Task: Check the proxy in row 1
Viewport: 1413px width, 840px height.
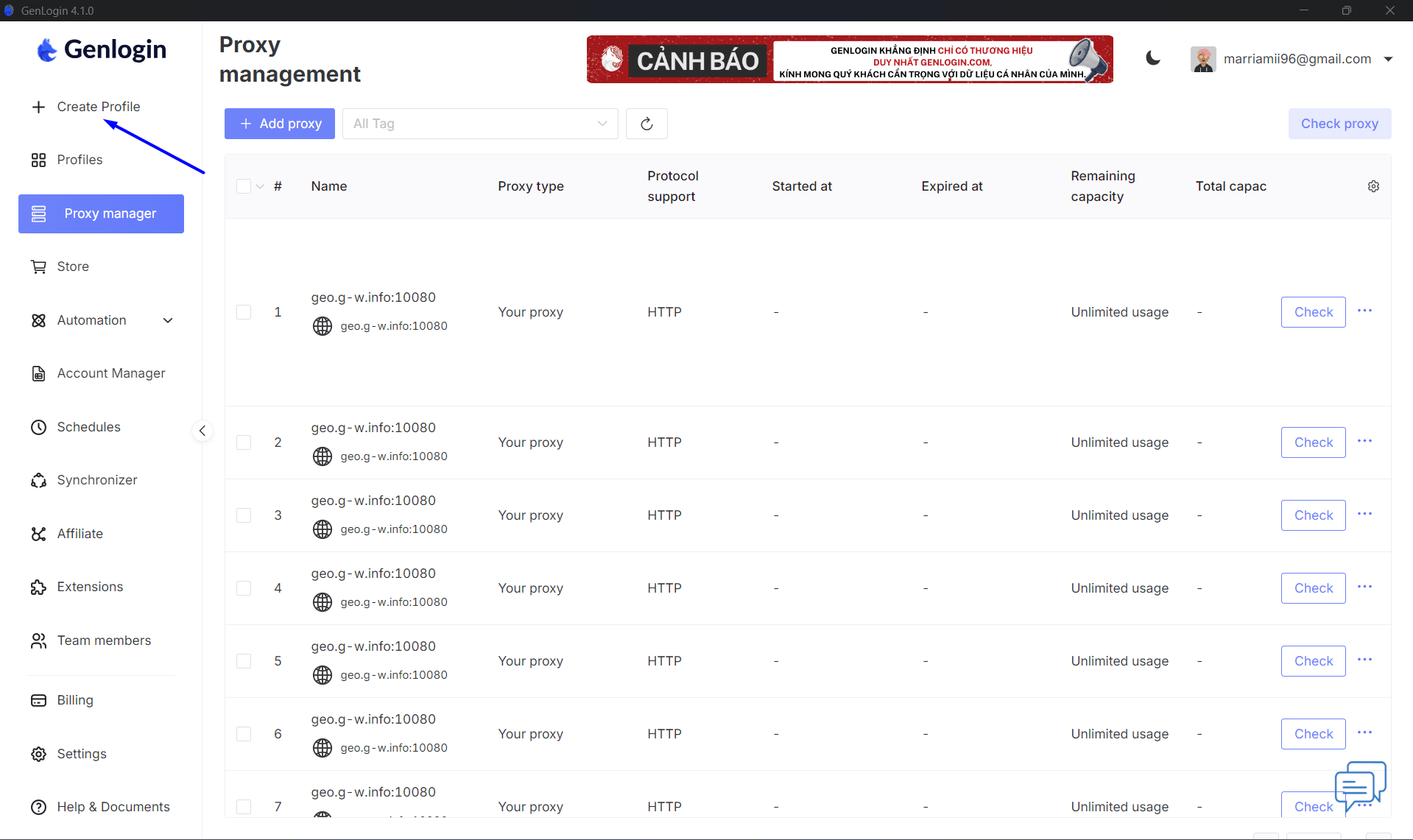Action: click(1313, 312)
